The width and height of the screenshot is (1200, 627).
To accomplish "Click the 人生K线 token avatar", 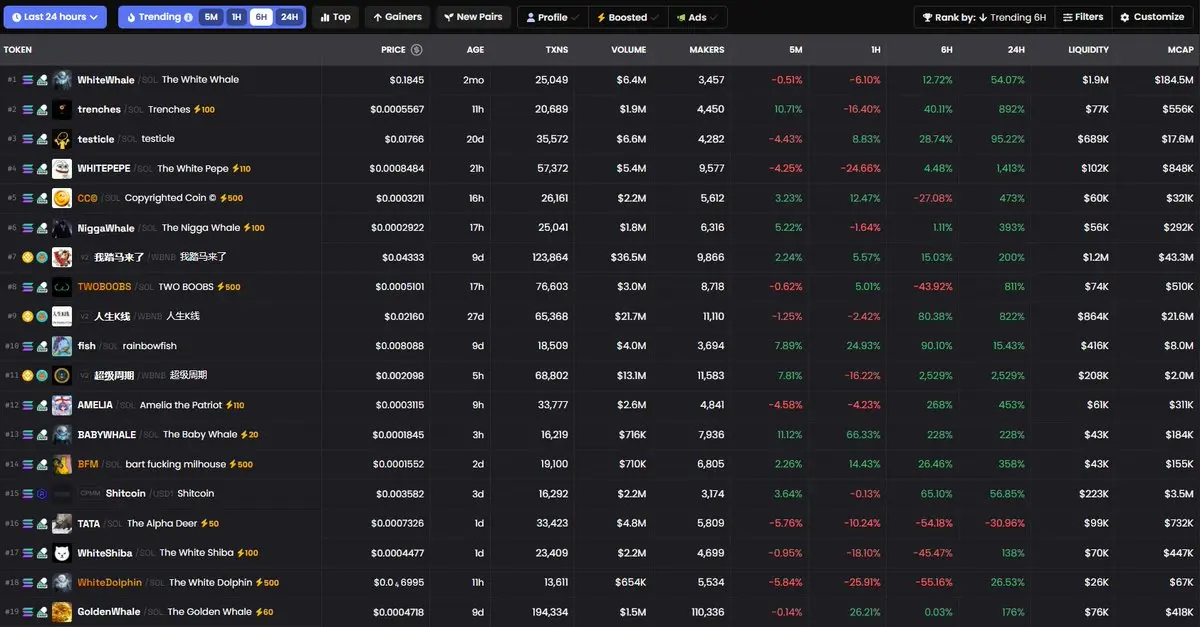I will (62, 316).
